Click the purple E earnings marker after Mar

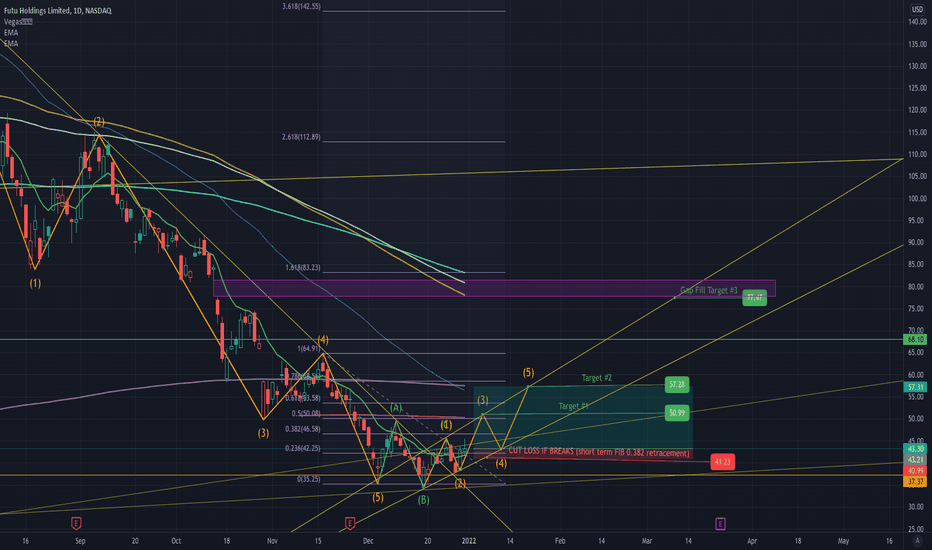coord(720,523)
